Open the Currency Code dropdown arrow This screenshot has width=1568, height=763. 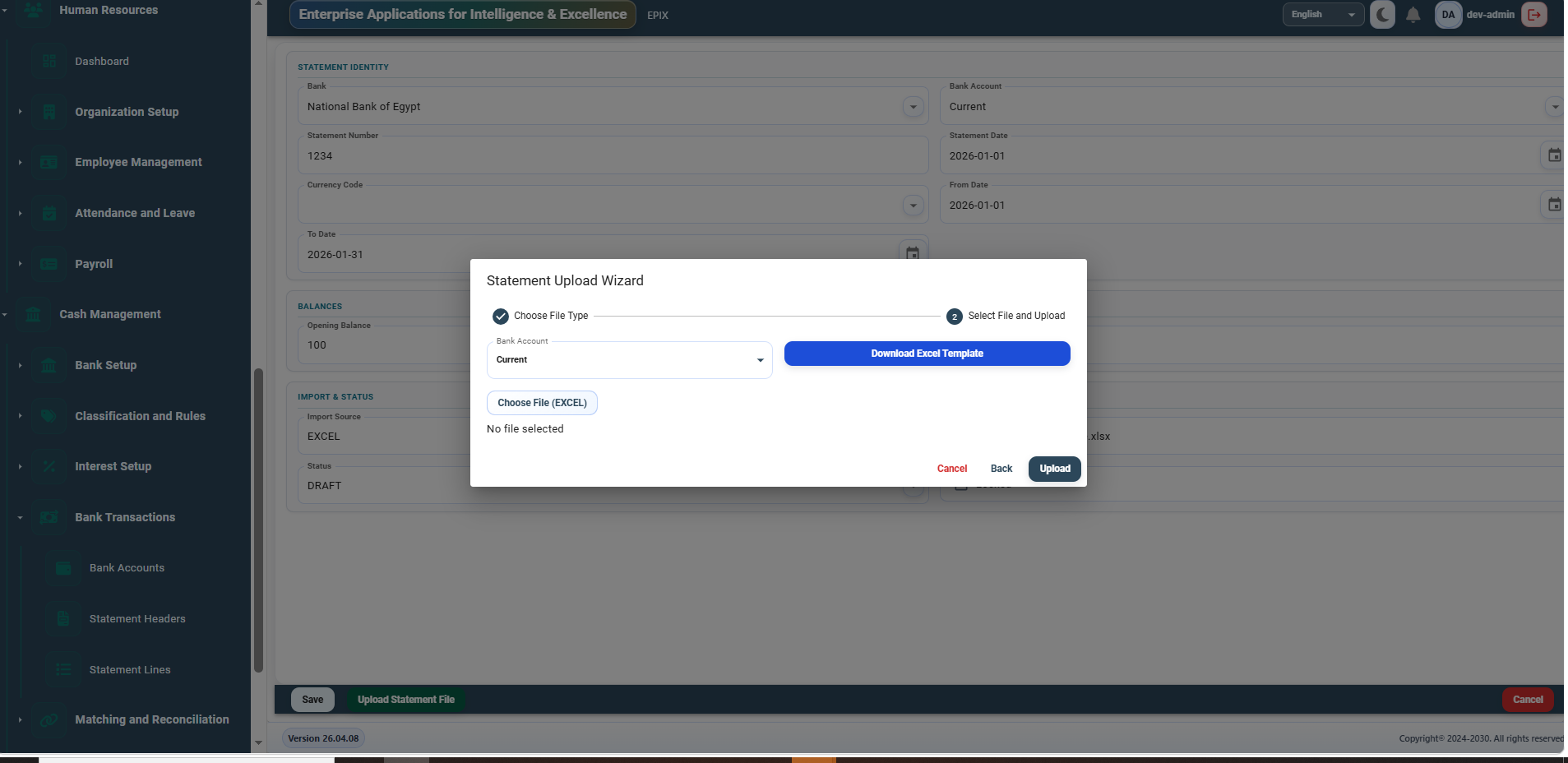pyautogui.click(x=913, y=206)
